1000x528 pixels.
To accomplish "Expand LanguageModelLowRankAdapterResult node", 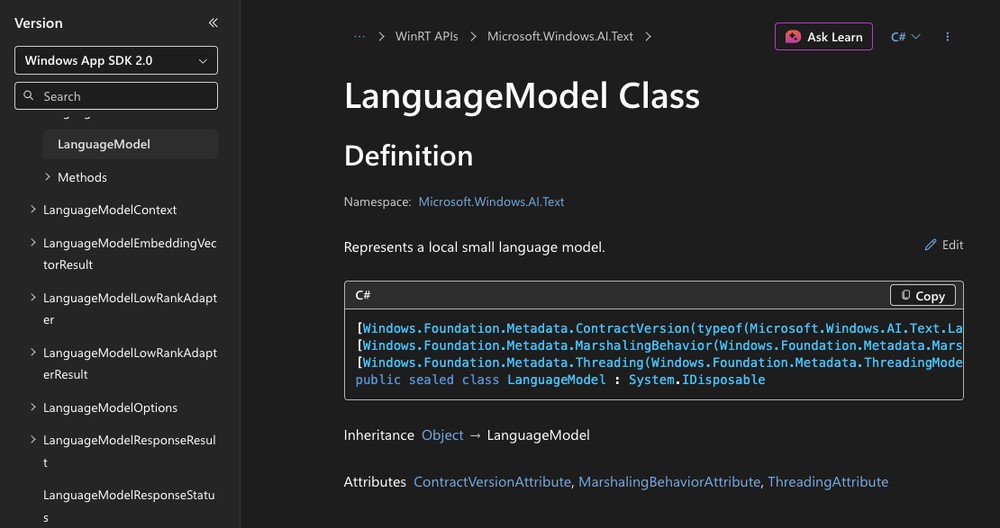I will click(33, 352).
